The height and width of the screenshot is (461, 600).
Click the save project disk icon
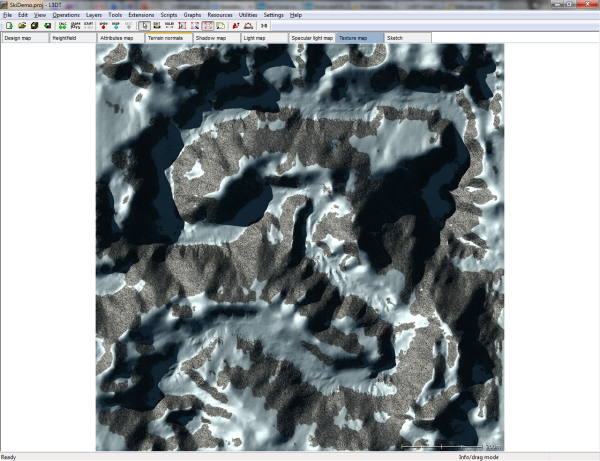pyautogui.click(x=34, y=26)
